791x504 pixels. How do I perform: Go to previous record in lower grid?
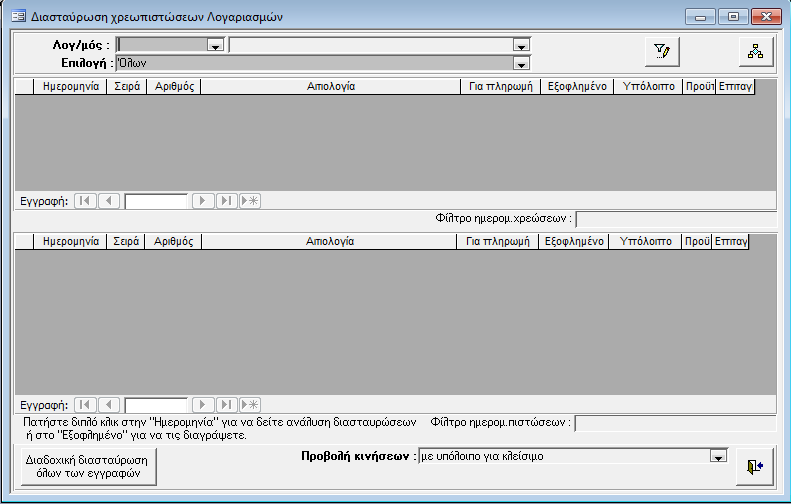[109, 405]
